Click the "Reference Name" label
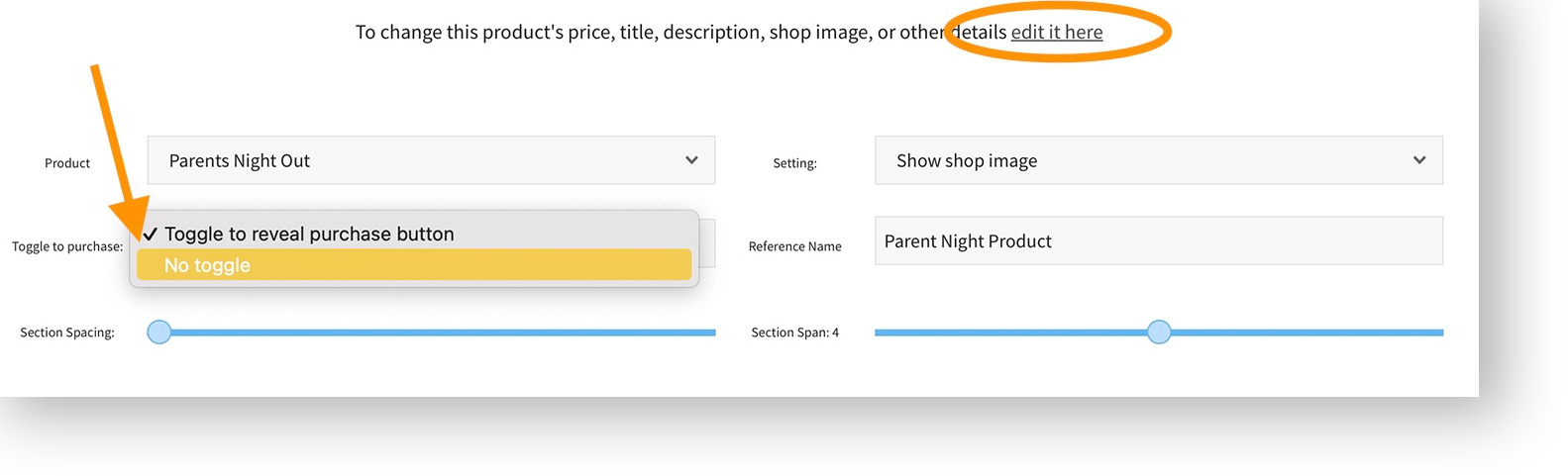 (794, 246)
